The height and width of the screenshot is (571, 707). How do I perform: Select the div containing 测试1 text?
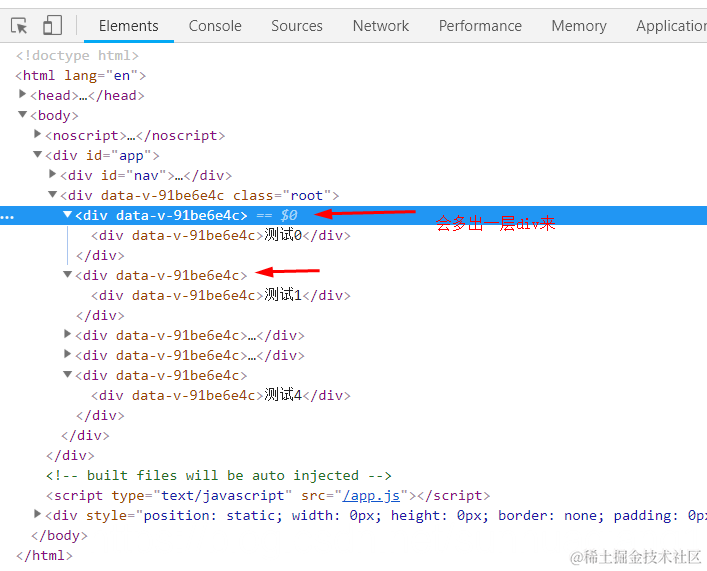coord(220,295)
